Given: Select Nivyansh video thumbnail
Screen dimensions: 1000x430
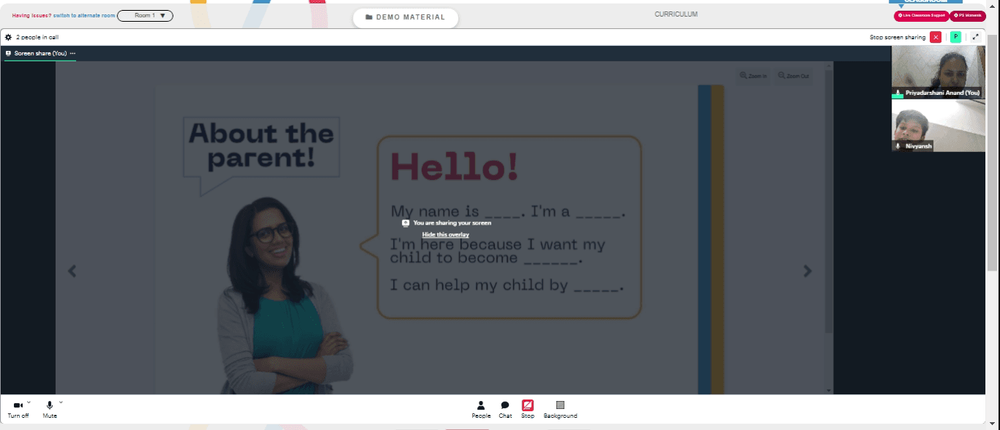Looking at the screenshot, I should (x=938, y=126).
